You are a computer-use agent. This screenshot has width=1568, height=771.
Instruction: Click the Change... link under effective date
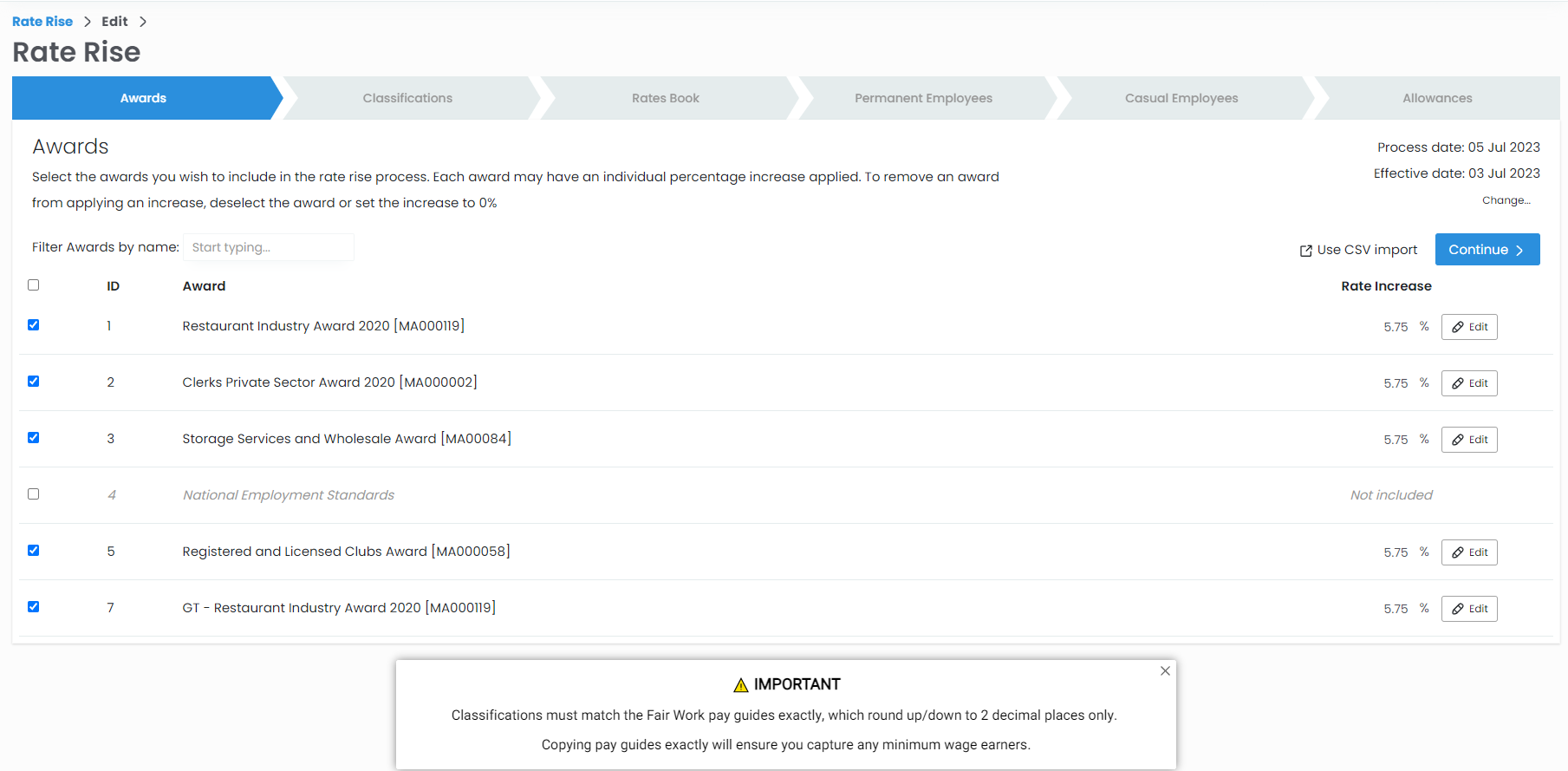(1506, 200)
